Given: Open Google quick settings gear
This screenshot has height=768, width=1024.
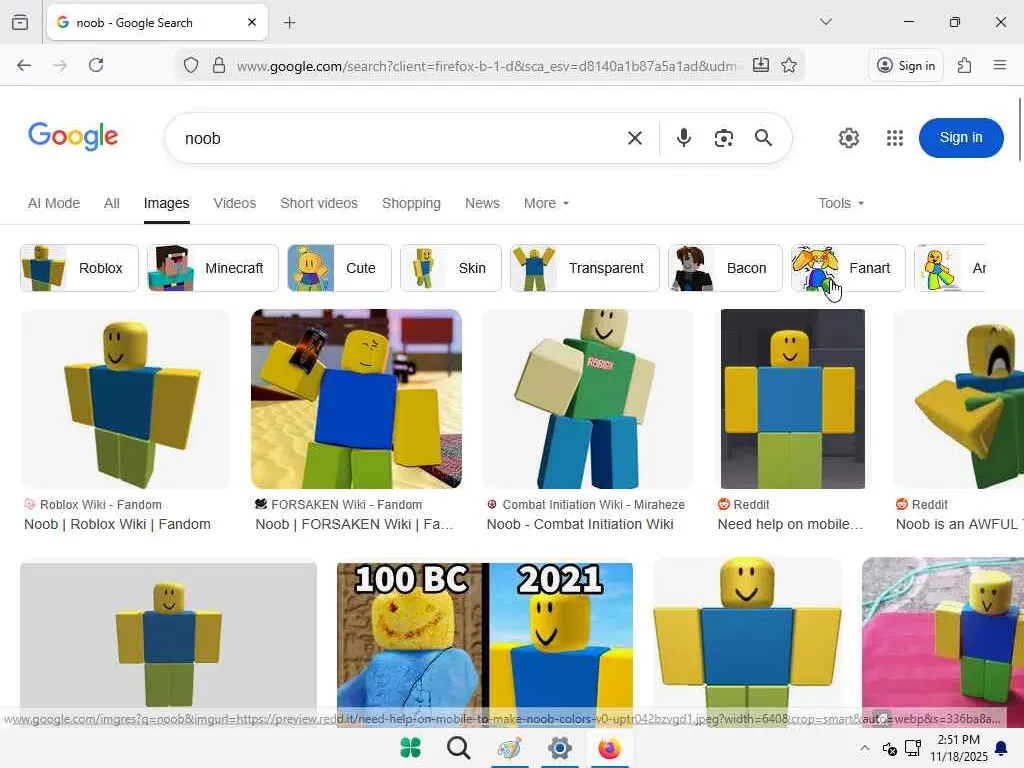Looking at the screenshot, I should (848, 138).
